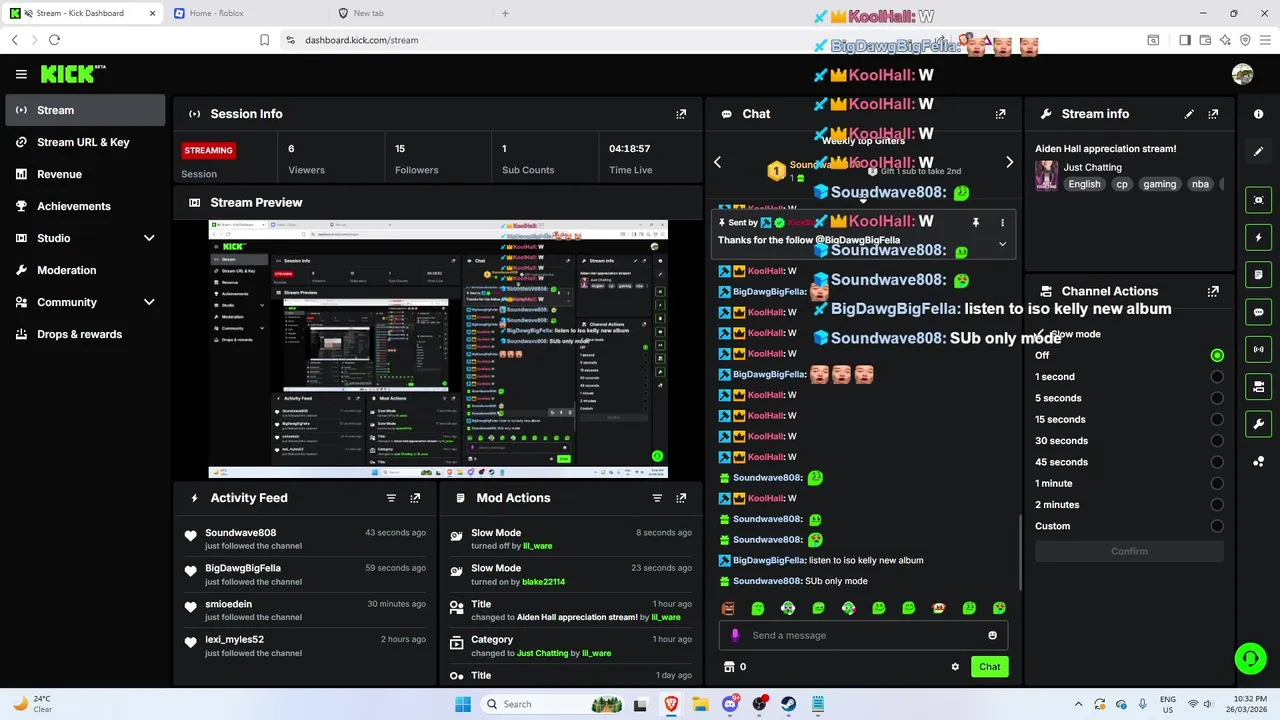The image size is (1280, 720).
Task: Select 15 seconds slow mode option
Action: (1217, 419)
